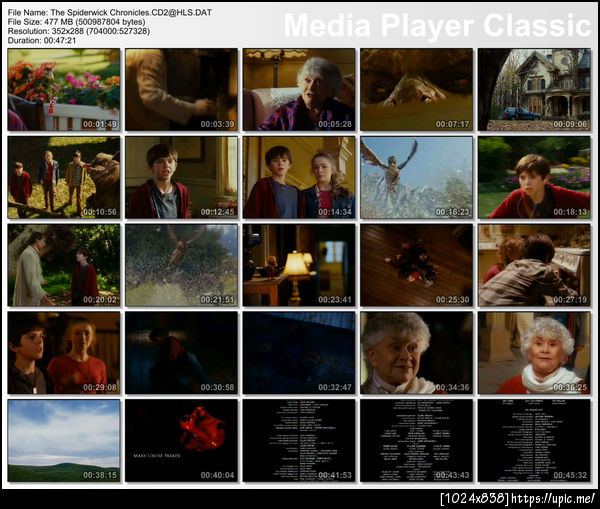Screen dimensions: 600x509
Task: Click the griffin thumbnail at 00:16:23
Action: (x=416, y=178)
